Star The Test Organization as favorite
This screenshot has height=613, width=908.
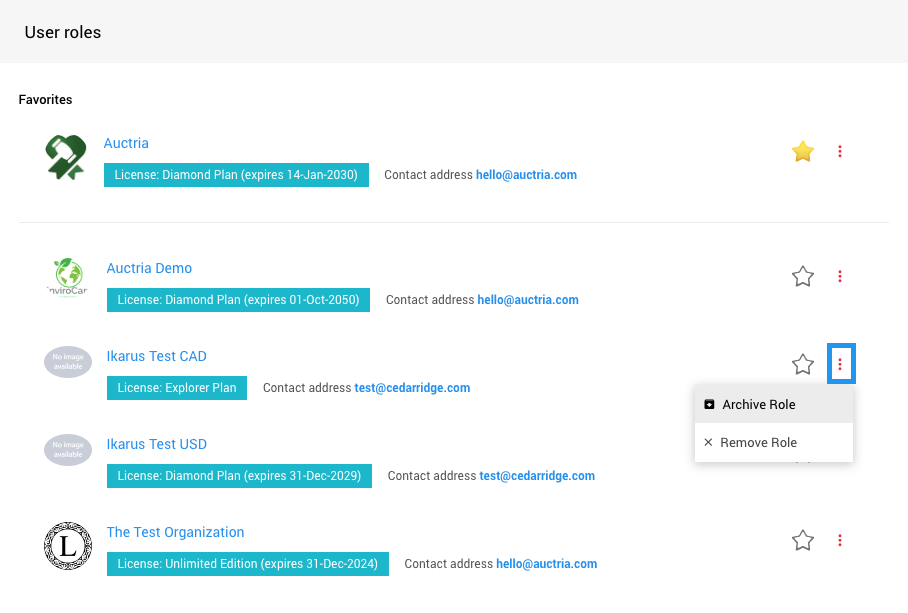pyautogui.click(x=802, y=541)
